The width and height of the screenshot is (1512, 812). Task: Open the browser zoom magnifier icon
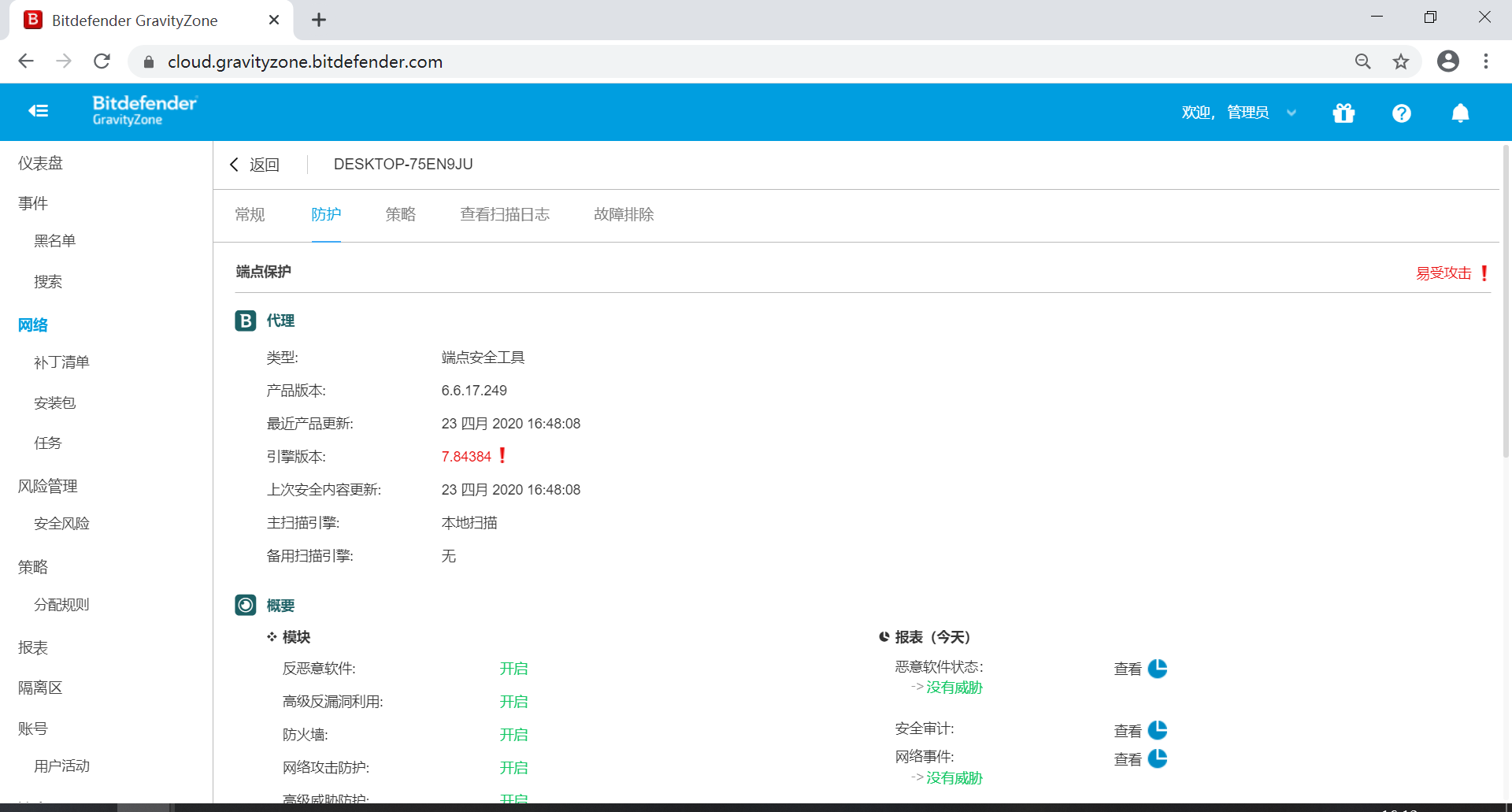point(1362,61)
